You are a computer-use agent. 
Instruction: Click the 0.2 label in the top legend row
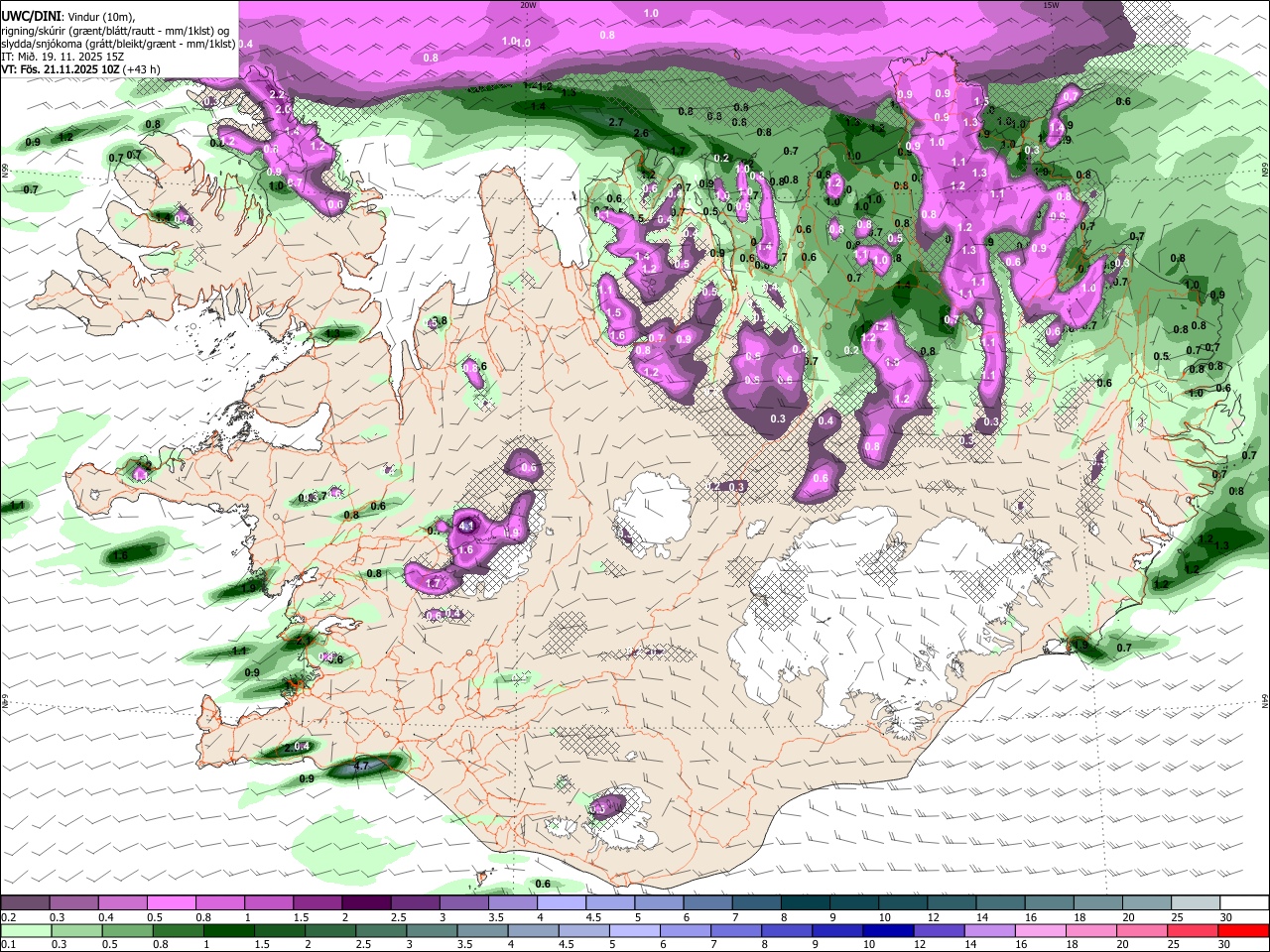point(7,917)
